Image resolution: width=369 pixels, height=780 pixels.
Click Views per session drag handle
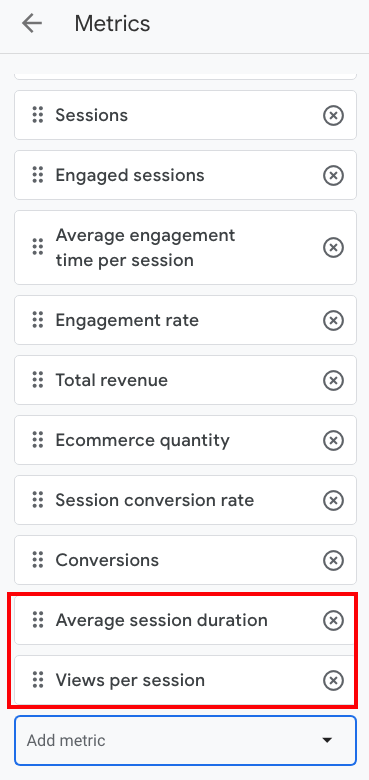click(38, 680)
